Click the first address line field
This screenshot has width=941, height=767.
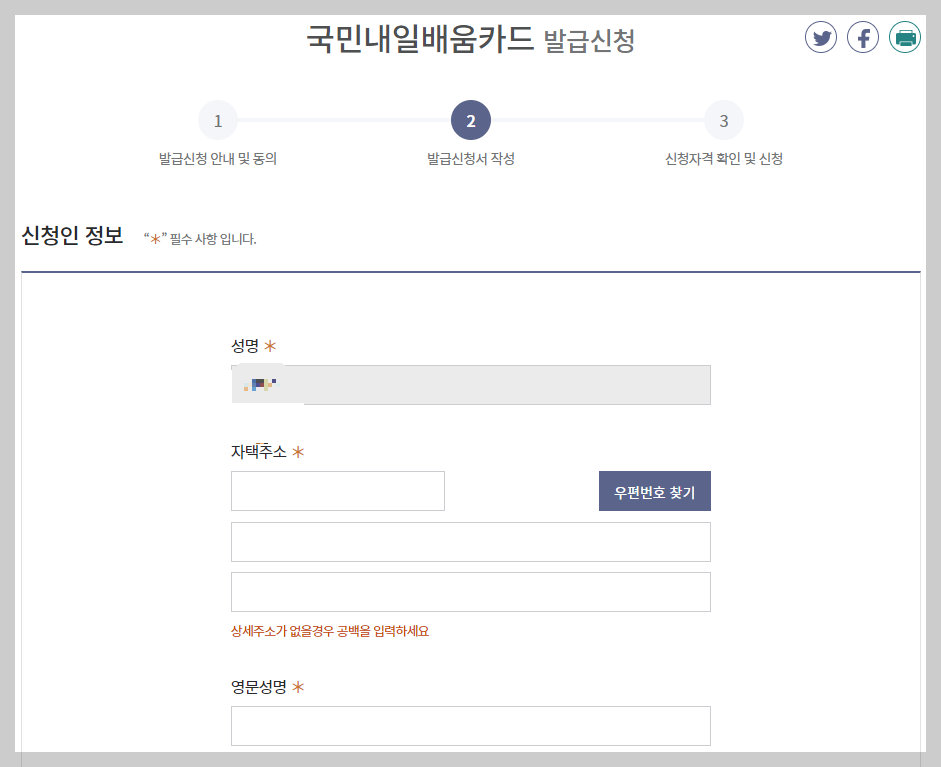pos(471,541)
